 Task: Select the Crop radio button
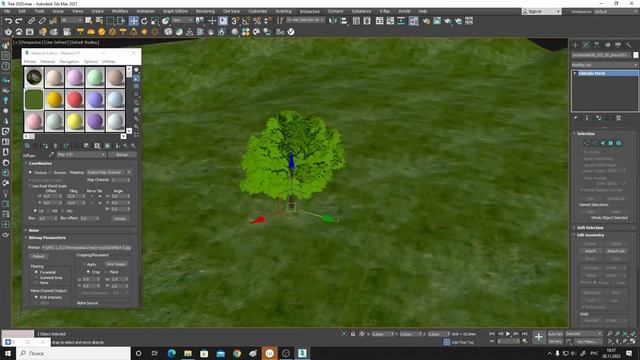[x=88, y=272]
